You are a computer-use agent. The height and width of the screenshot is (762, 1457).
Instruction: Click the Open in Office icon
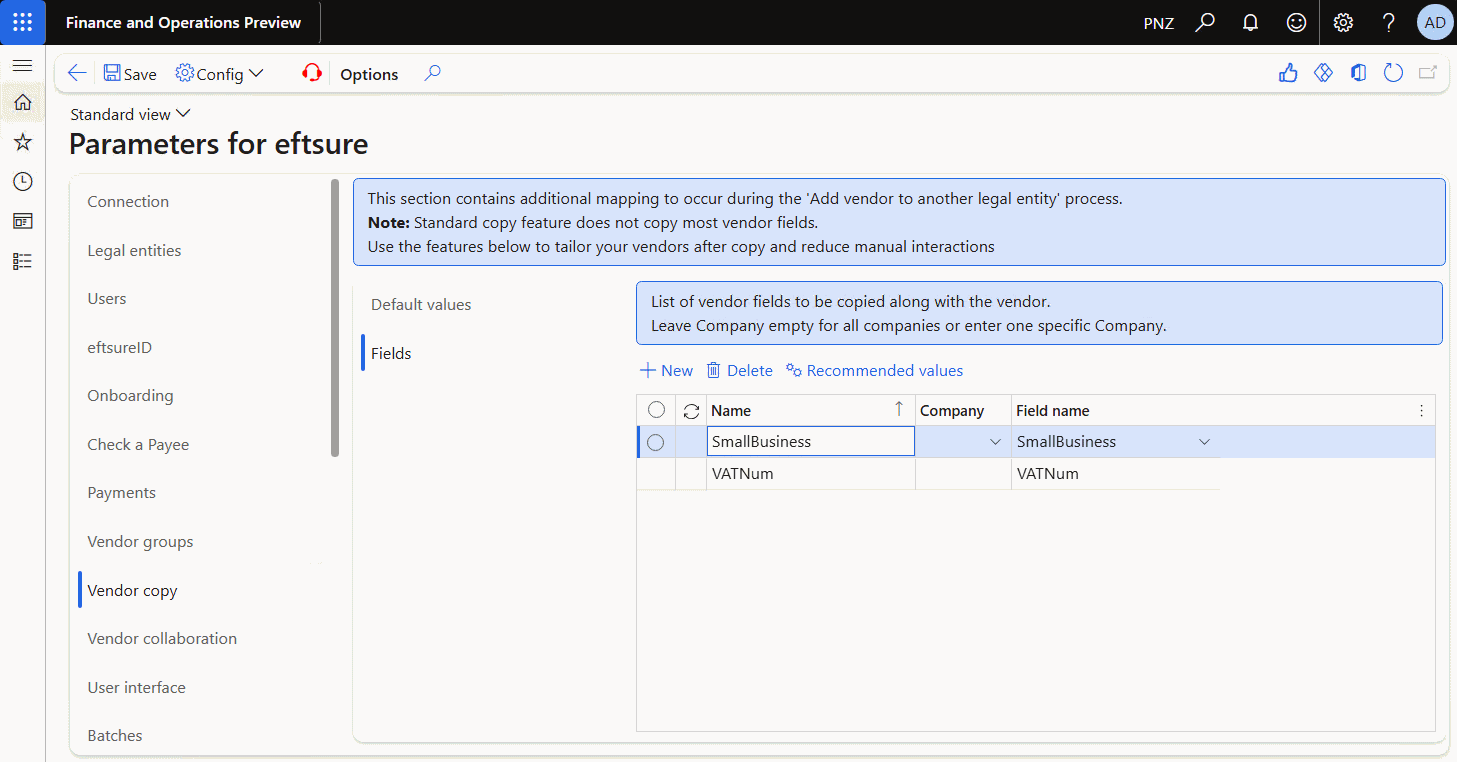coord(1358,73)
